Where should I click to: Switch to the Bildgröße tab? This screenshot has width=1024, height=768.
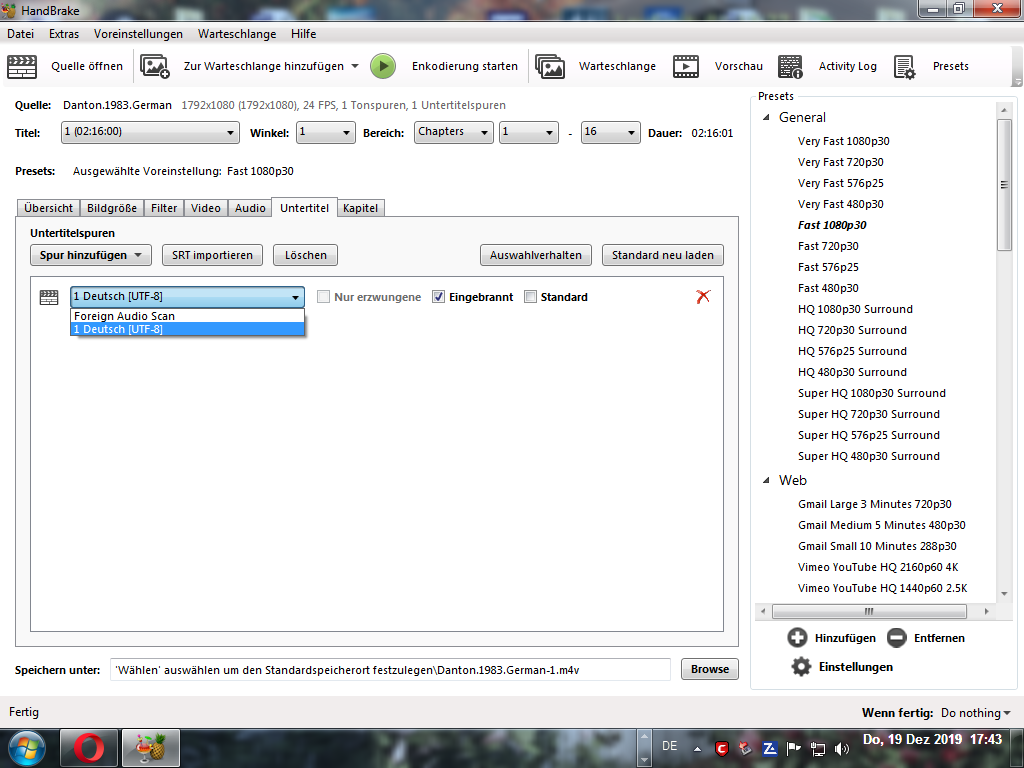point(112,208)
